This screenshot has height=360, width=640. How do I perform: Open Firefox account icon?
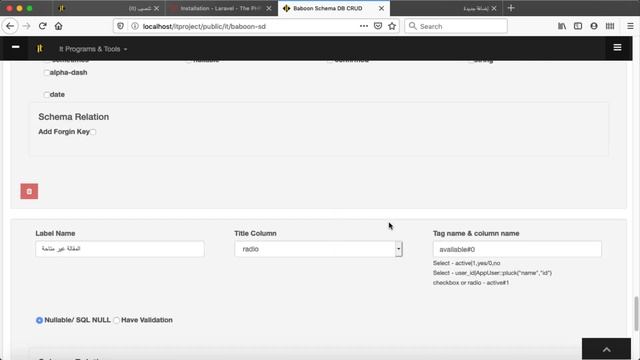pyautogui.click(x=594, y=26)
